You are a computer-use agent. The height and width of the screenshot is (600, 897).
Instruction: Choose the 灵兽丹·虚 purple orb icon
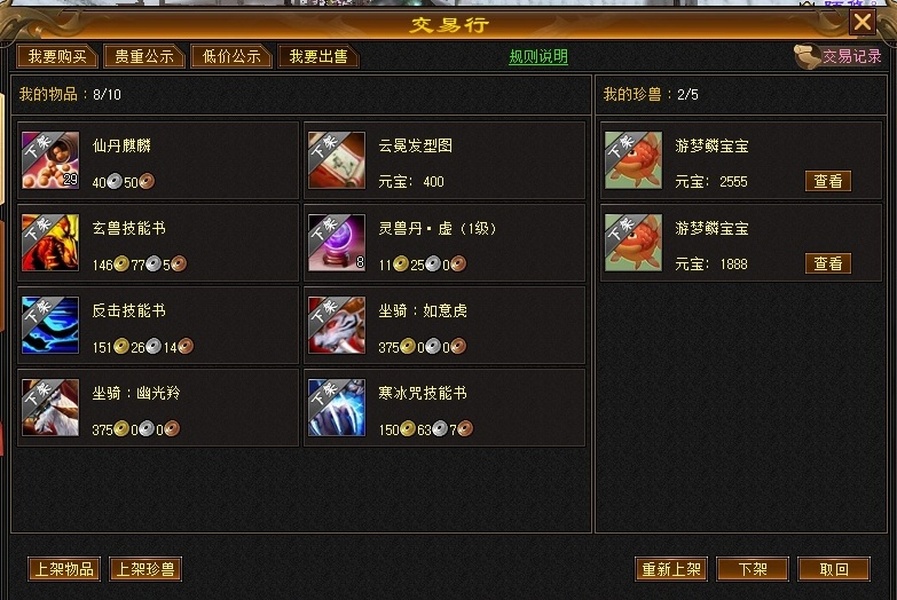pyautogui.click(x=336, y=243)
